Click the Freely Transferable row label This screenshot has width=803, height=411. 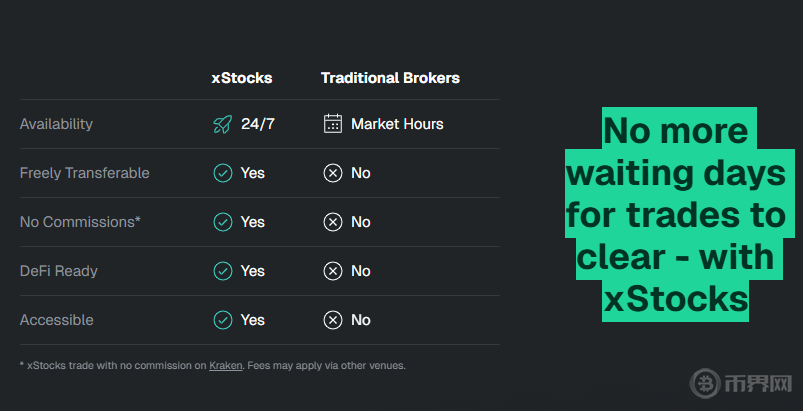pos(85,173)
